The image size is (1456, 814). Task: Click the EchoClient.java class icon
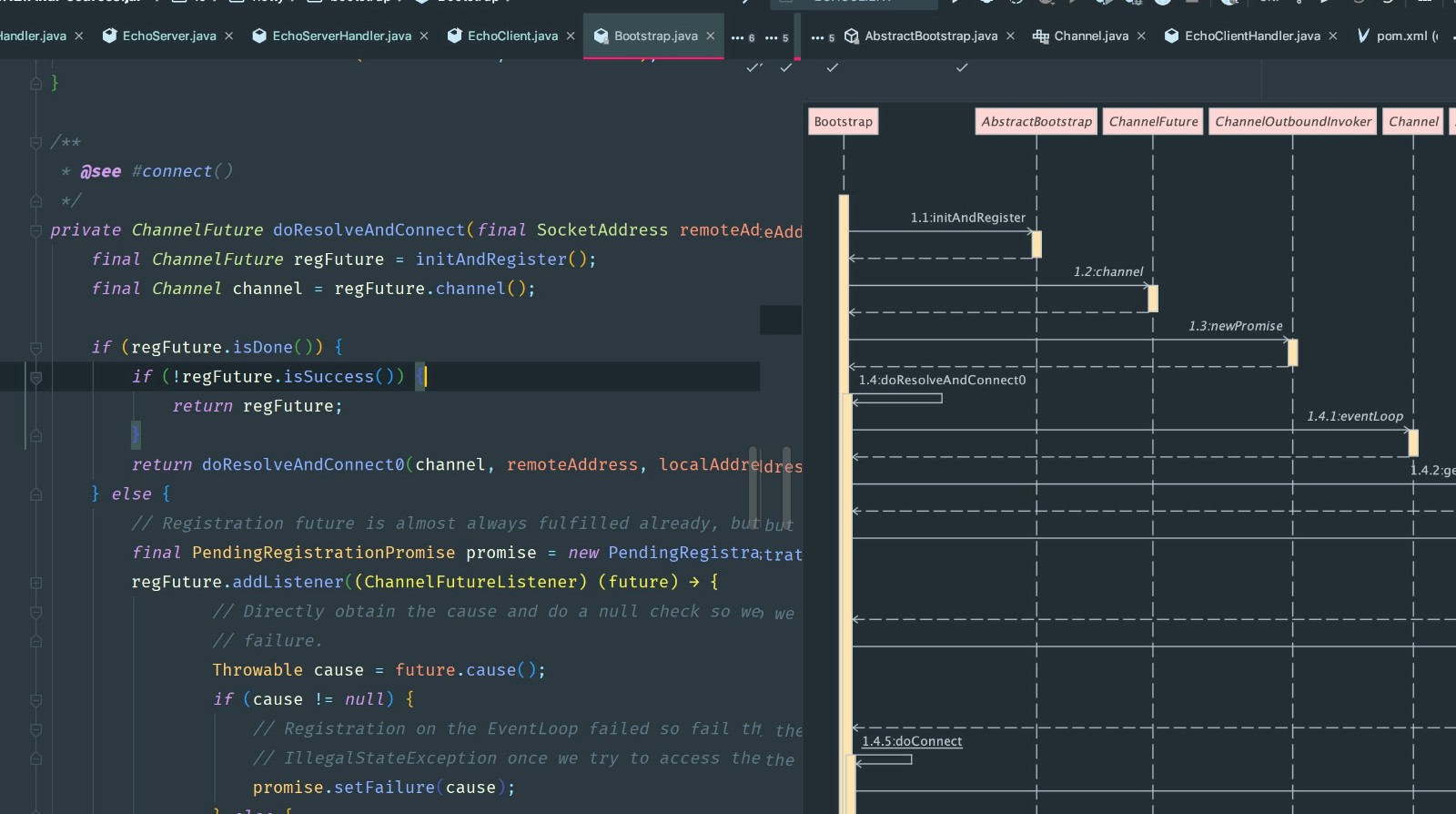point(455,36)
